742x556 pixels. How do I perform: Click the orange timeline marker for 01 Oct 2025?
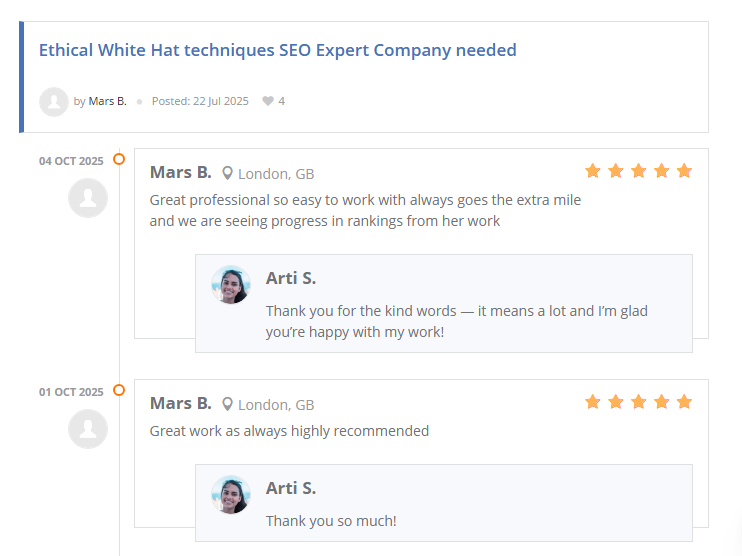(x=119, y=390)
